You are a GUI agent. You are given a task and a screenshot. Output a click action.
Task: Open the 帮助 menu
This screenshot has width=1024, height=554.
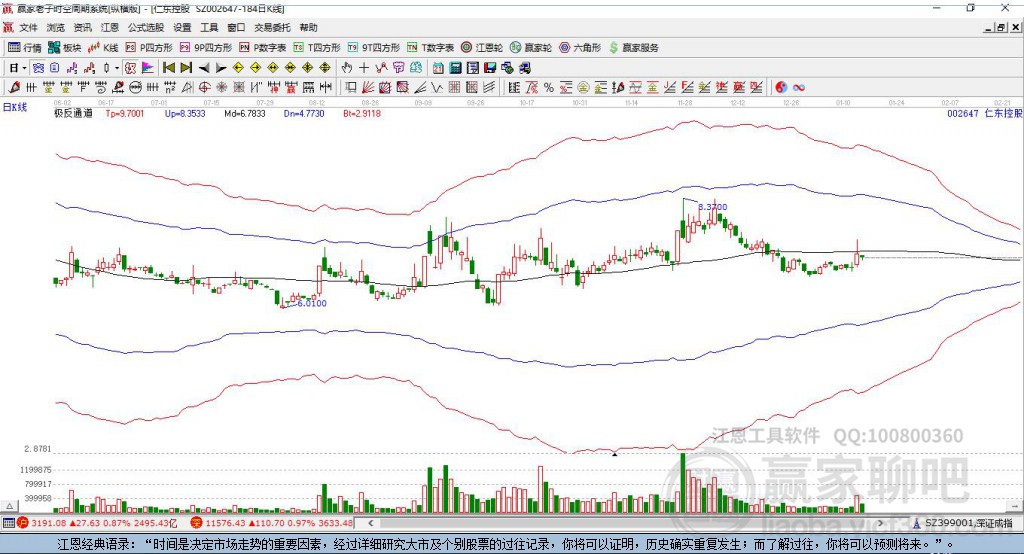(308, 27)
